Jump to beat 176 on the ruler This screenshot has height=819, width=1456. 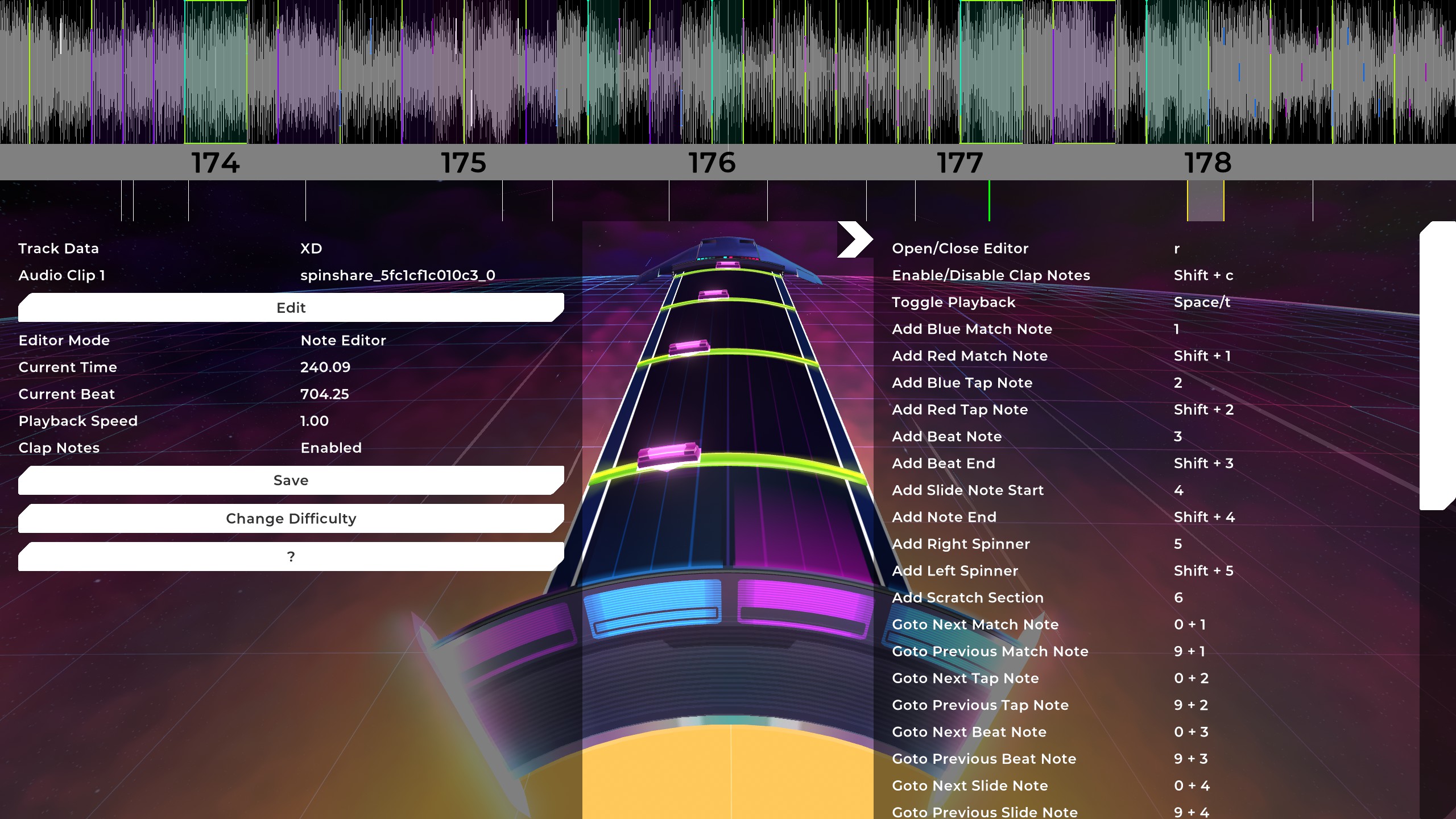pyautogui.click(x=712, y=163)
